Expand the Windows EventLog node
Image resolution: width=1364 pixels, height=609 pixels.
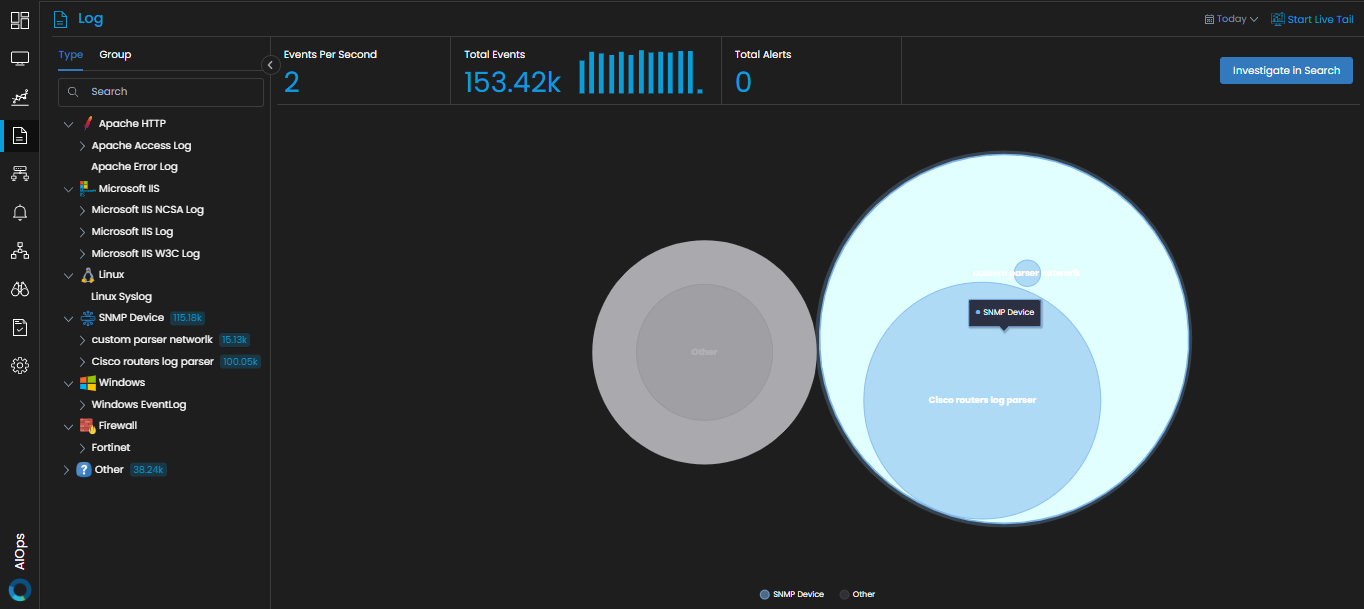pos(83,405)
